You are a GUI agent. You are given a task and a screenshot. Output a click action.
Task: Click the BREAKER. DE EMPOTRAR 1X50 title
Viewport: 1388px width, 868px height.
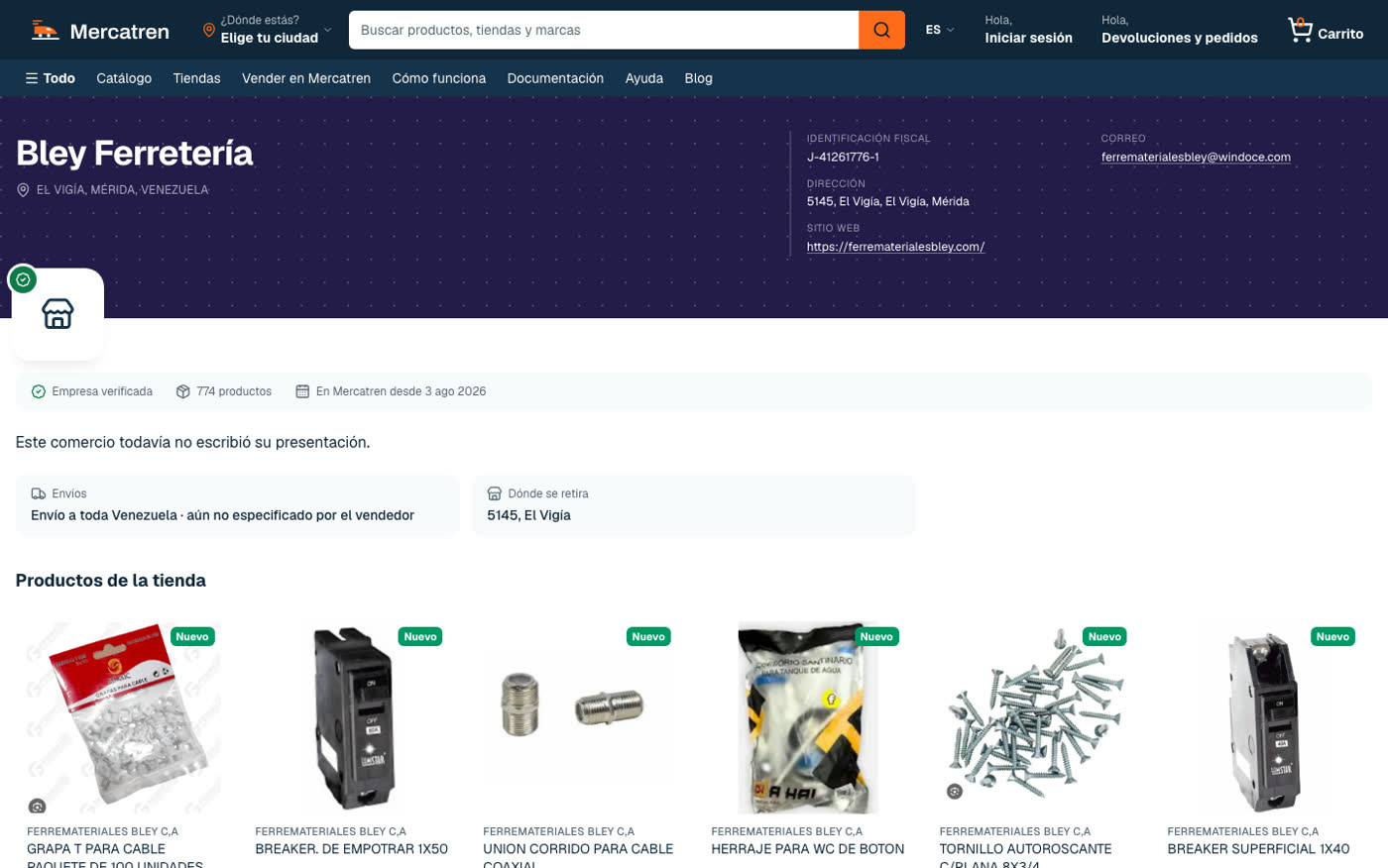click(352, 849)
